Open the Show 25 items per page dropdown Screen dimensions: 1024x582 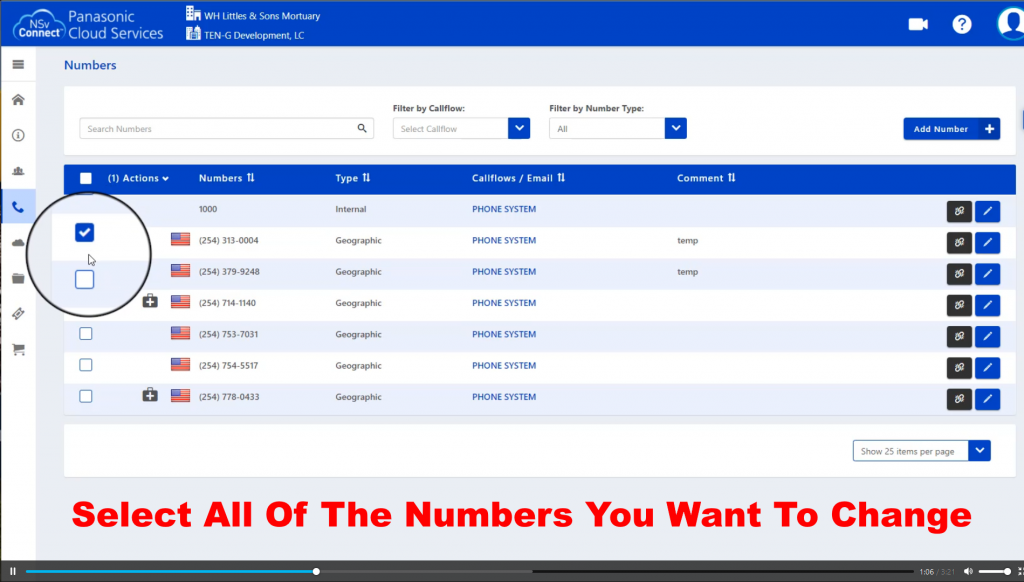979,450
